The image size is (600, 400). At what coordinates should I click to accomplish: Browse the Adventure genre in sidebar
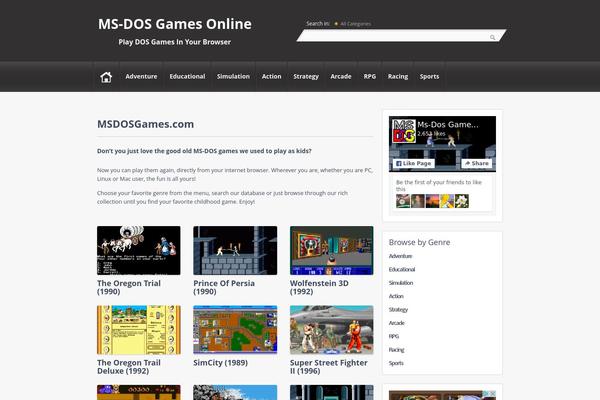coord(401,256)
